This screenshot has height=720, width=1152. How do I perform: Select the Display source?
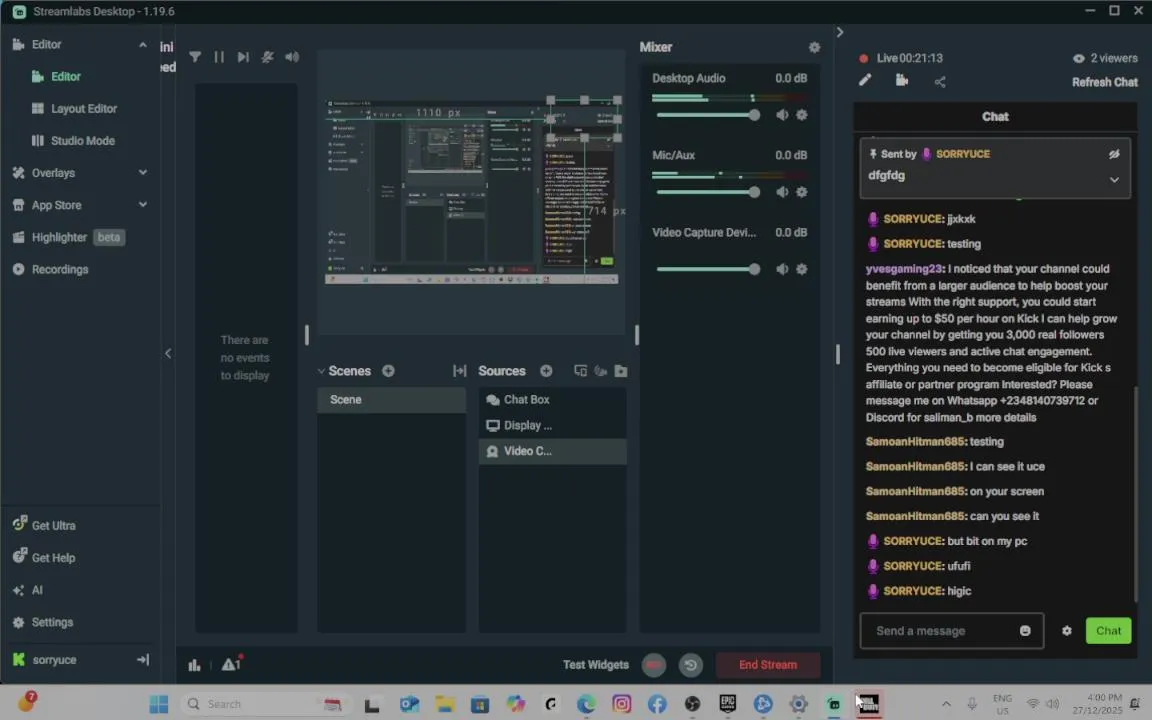(552, 425)
